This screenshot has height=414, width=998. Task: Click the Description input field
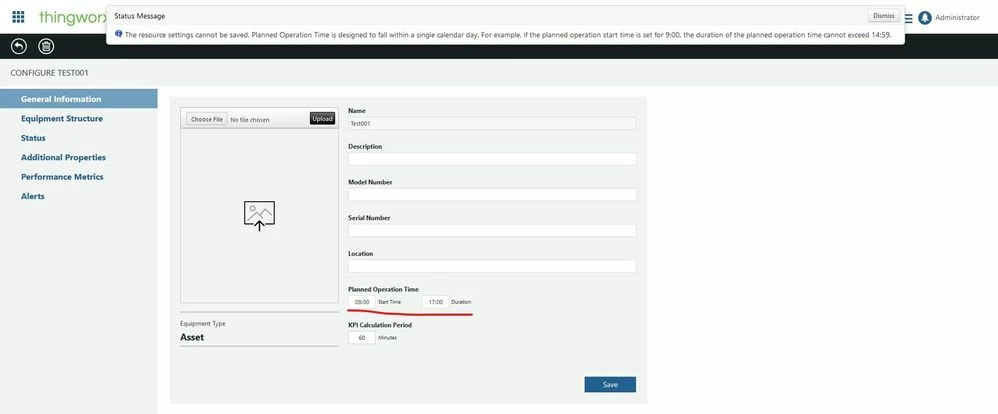(492, 159)
